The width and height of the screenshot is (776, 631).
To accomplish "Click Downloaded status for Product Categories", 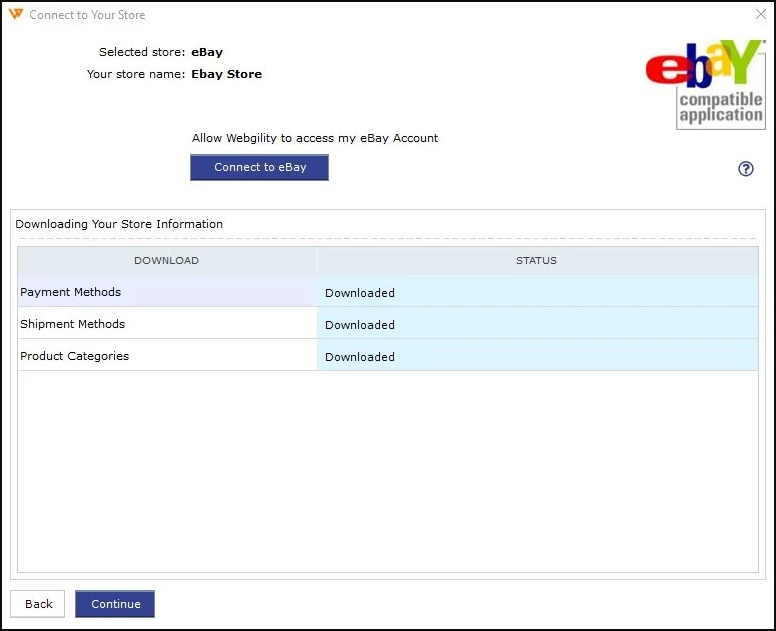I will pos(360,357).
